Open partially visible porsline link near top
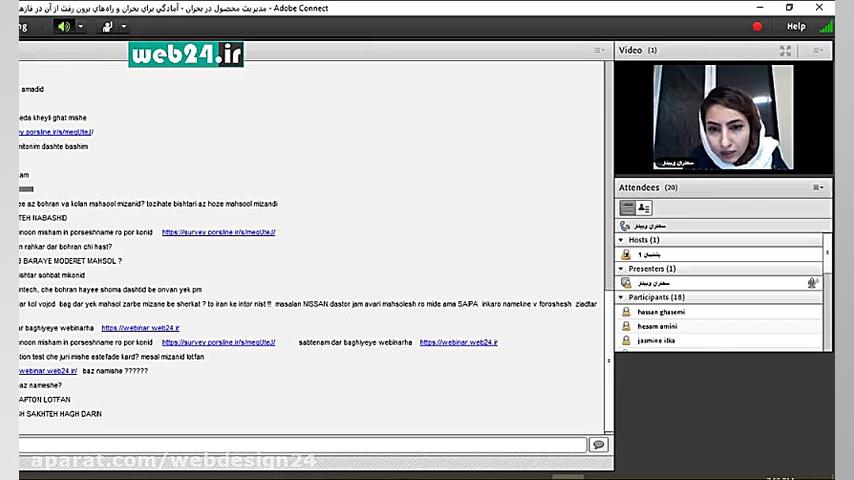Viewport: 854px width, 480px height. click(56, 132)
